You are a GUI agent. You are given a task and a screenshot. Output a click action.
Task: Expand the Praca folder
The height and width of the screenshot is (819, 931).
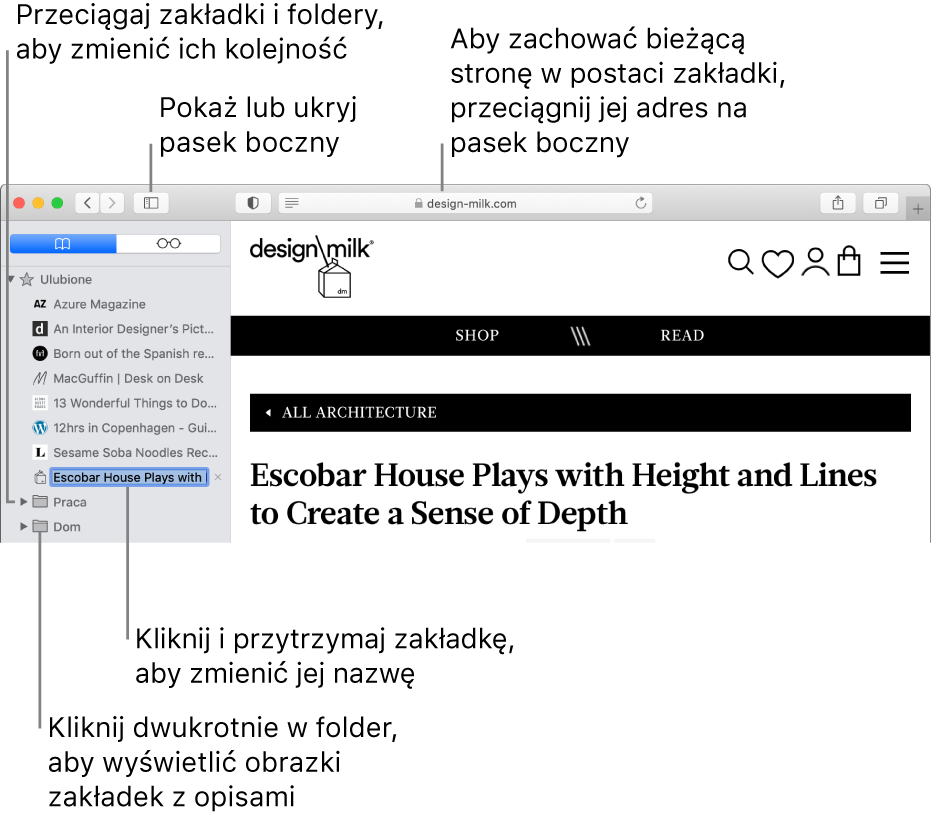24,502
